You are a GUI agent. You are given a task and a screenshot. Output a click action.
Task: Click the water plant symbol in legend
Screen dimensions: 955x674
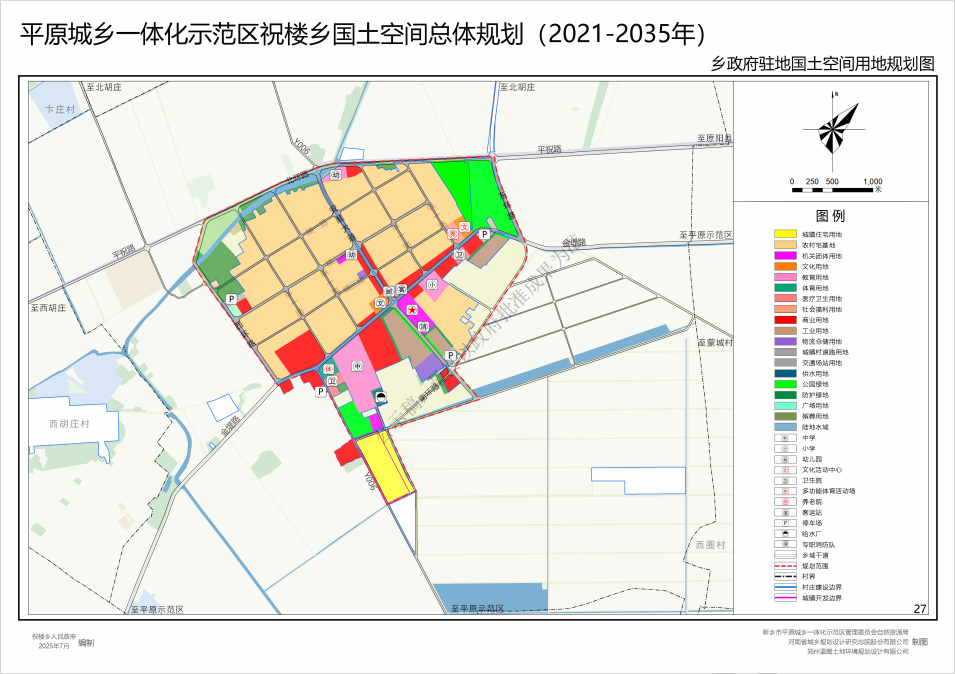click(786, 534)
